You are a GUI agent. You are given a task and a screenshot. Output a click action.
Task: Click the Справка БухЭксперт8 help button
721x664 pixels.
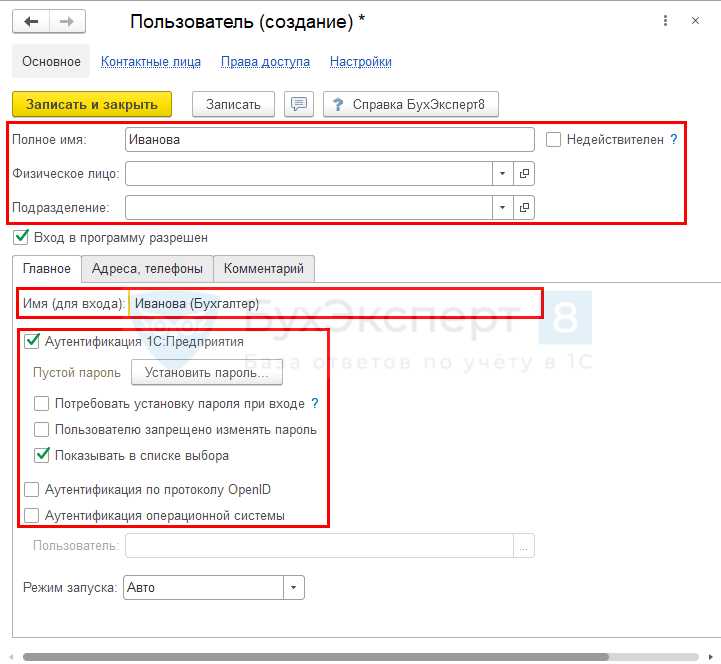click(x=411, y=104)
